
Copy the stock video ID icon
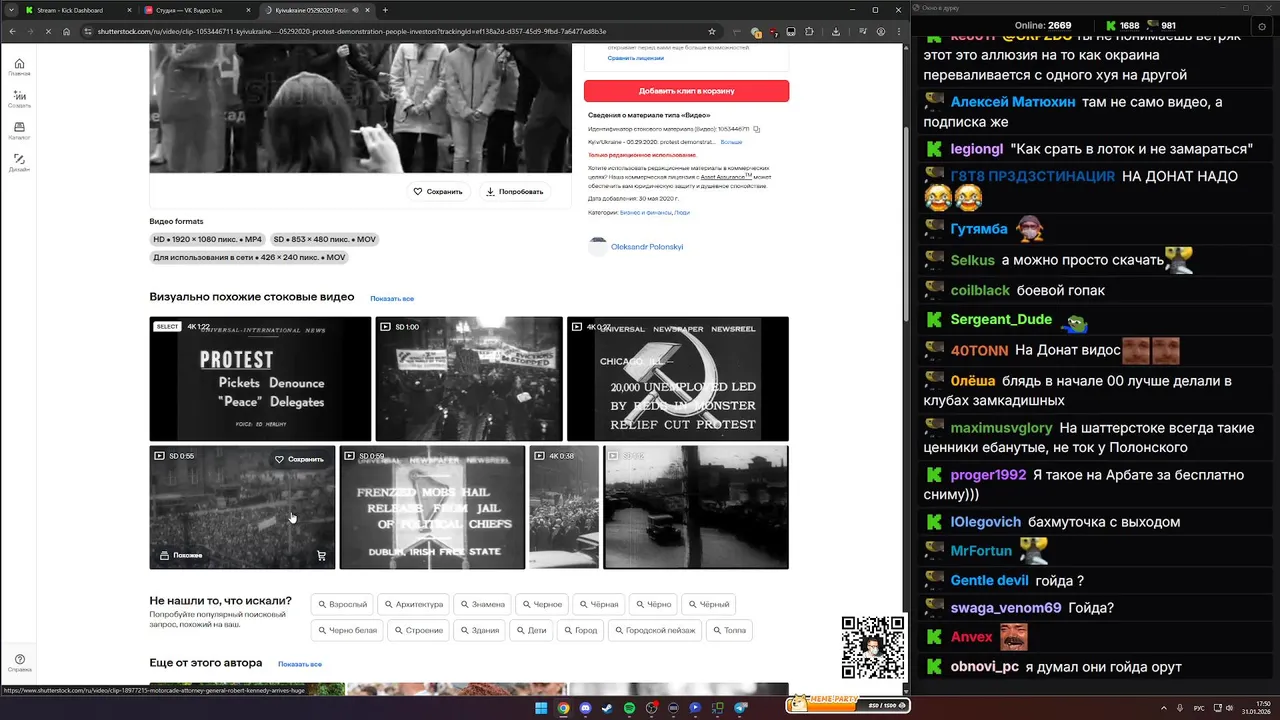[x=757, y=129]
